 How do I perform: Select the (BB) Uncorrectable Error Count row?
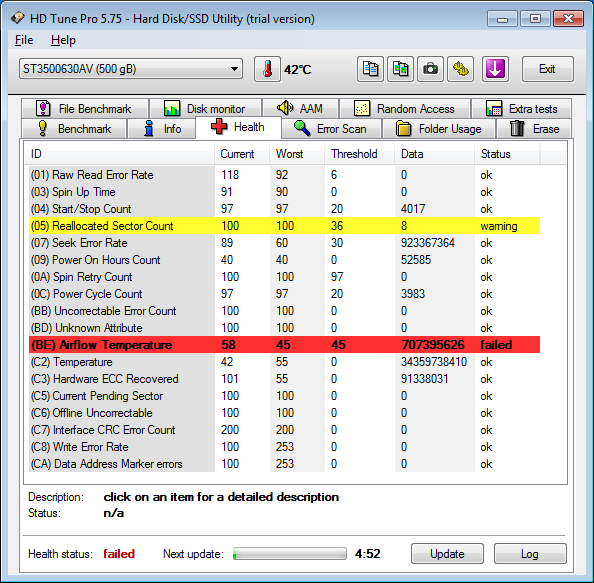(284, 311)
